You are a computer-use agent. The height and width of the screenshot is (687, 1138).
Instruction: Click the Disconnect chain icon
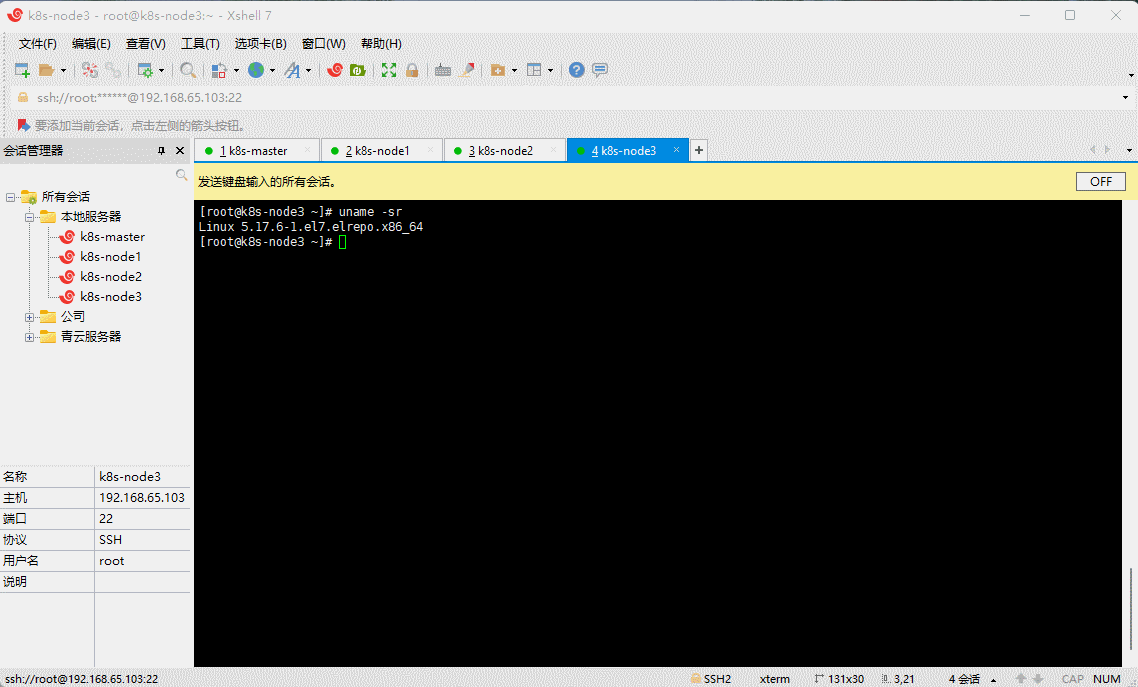point(113,70)
